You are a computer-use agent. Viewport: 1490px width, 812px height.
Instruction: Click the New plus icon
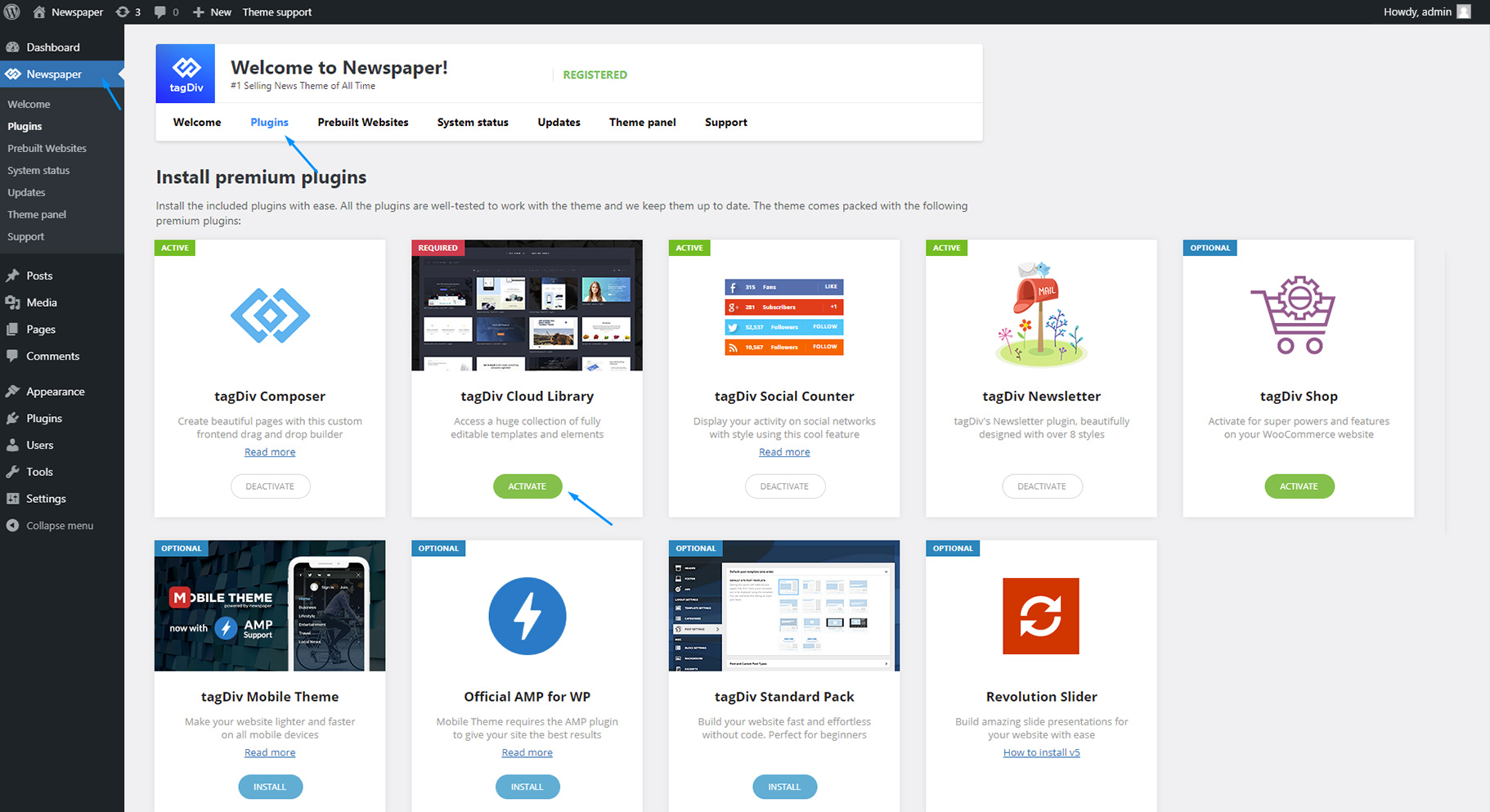tap(198, 11)
